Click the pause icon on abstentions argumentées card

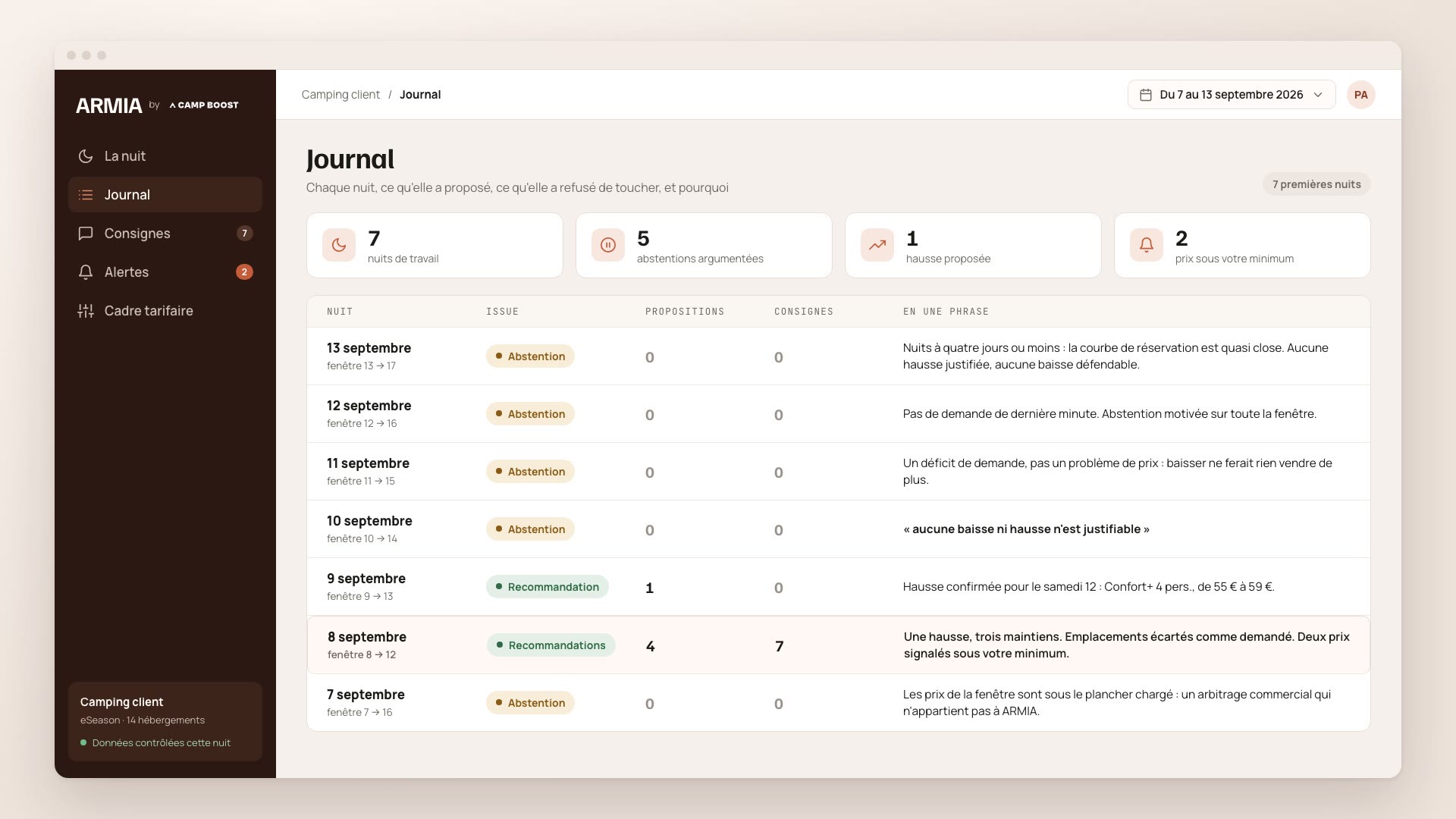click(x=608, y=245)
